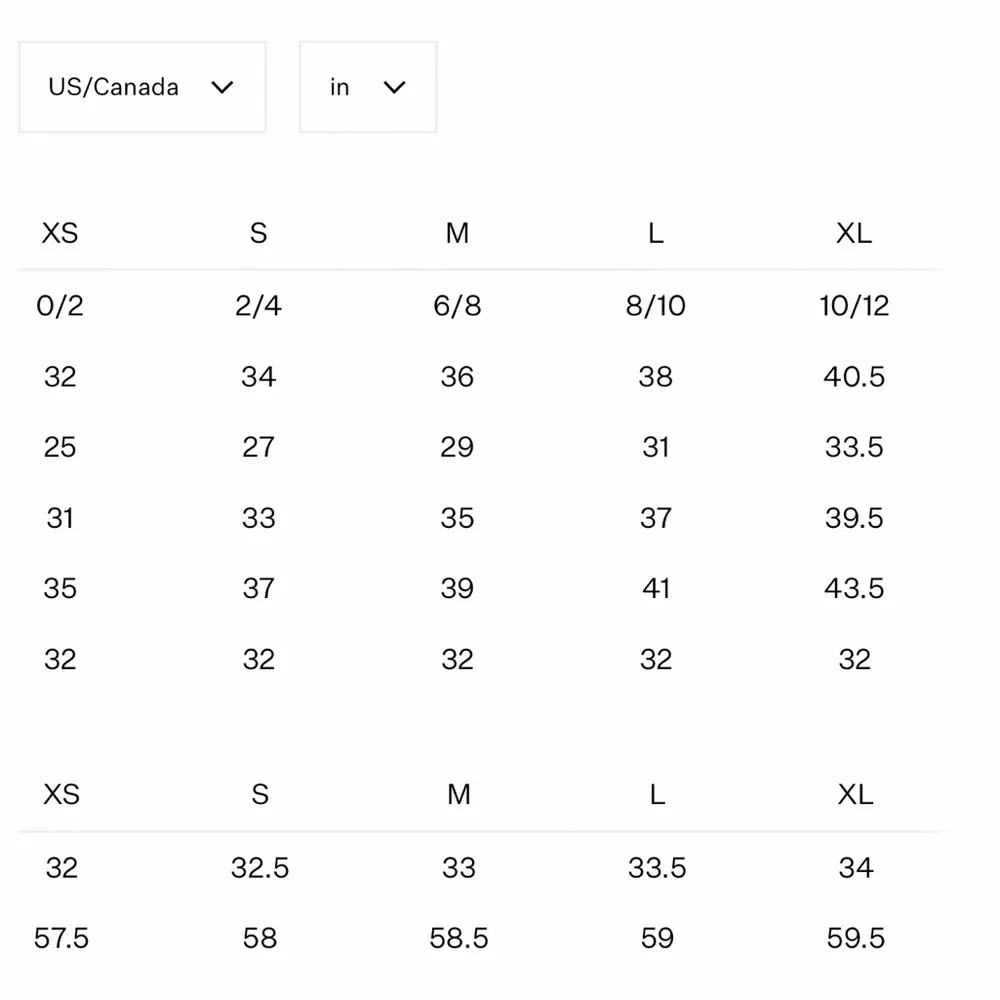Click the chevron next to 'in'
Viewport: 1000px width, 1000px height.
[394, 87]
